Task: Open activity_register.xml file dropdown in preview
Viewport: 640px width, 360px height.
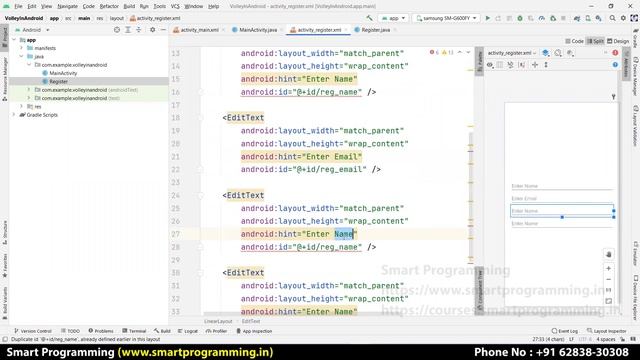Action: tap(512, 53)
